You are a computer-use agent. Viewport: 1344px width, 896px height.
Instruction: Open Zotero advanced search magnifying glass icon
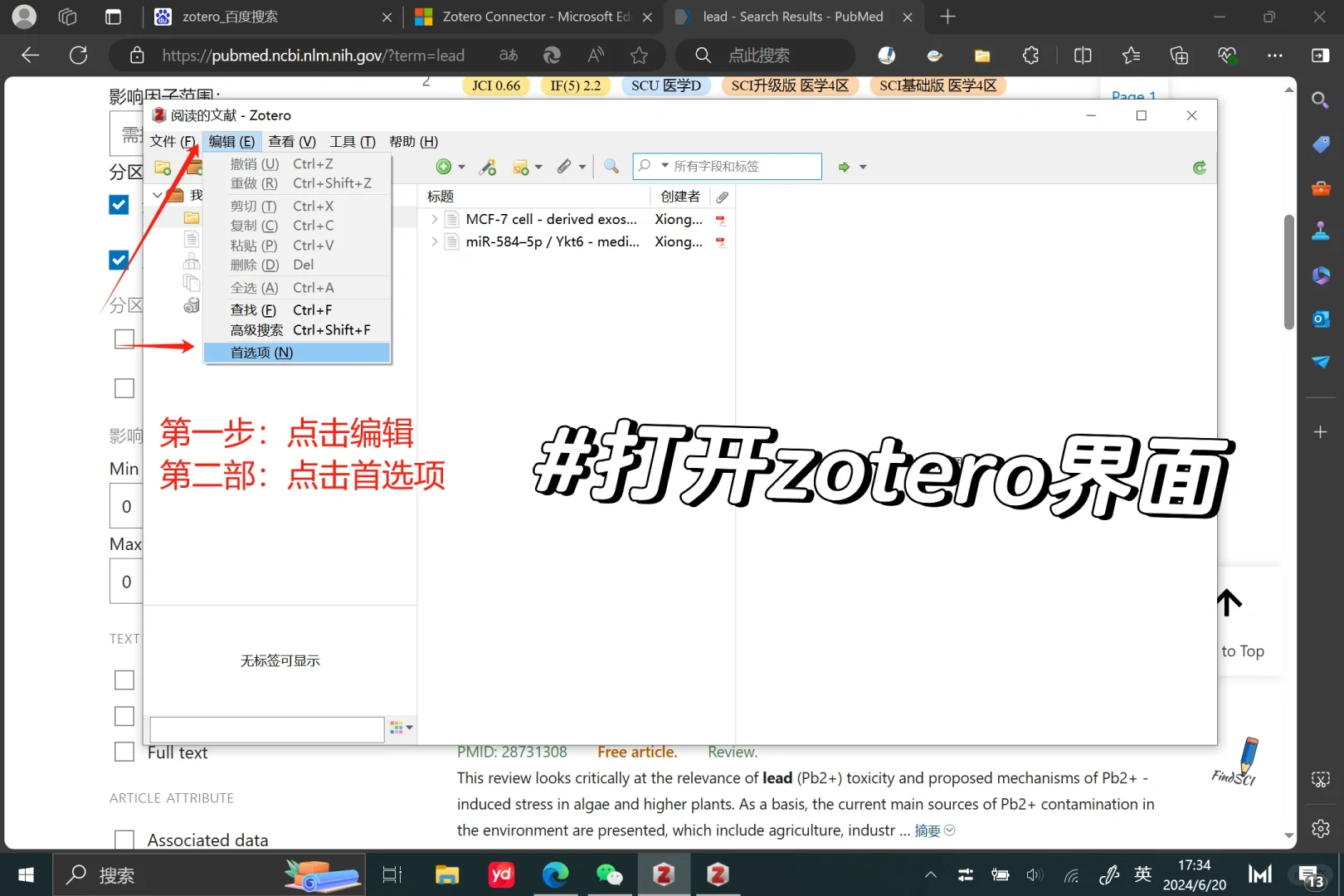611,167
